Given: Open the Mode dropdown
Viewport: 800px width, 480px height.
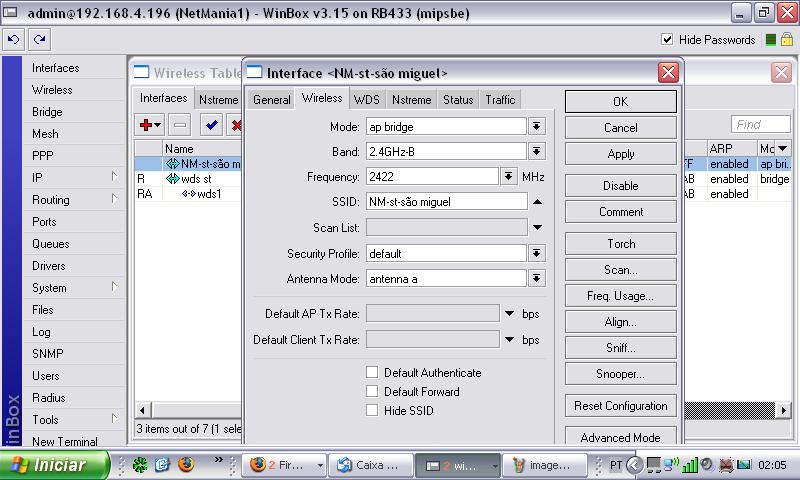Looking at the screenshot, I should click(536, 127).
